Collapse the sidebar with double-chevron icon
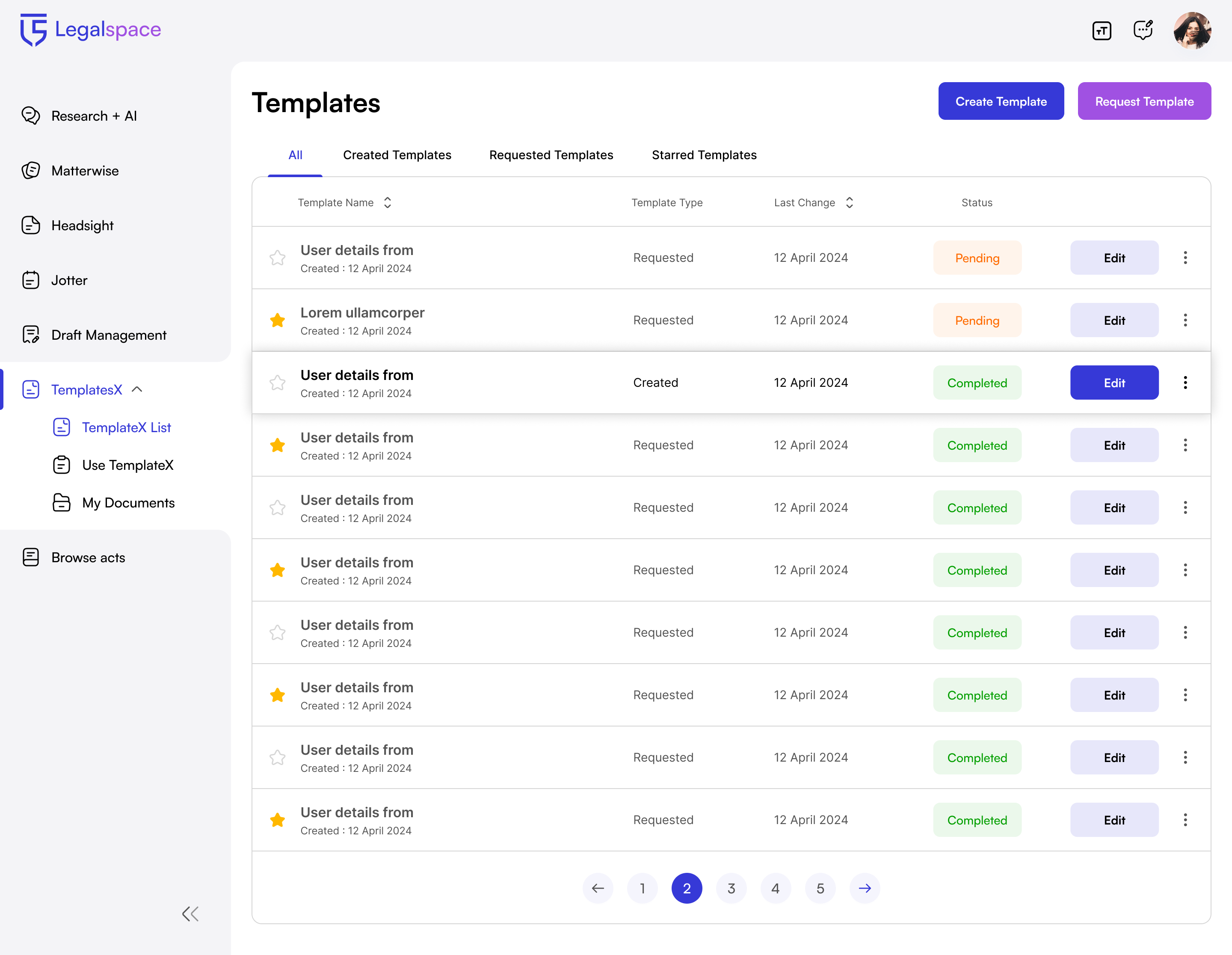Viewport: 1232px width, 955px height. pos(190,913)
